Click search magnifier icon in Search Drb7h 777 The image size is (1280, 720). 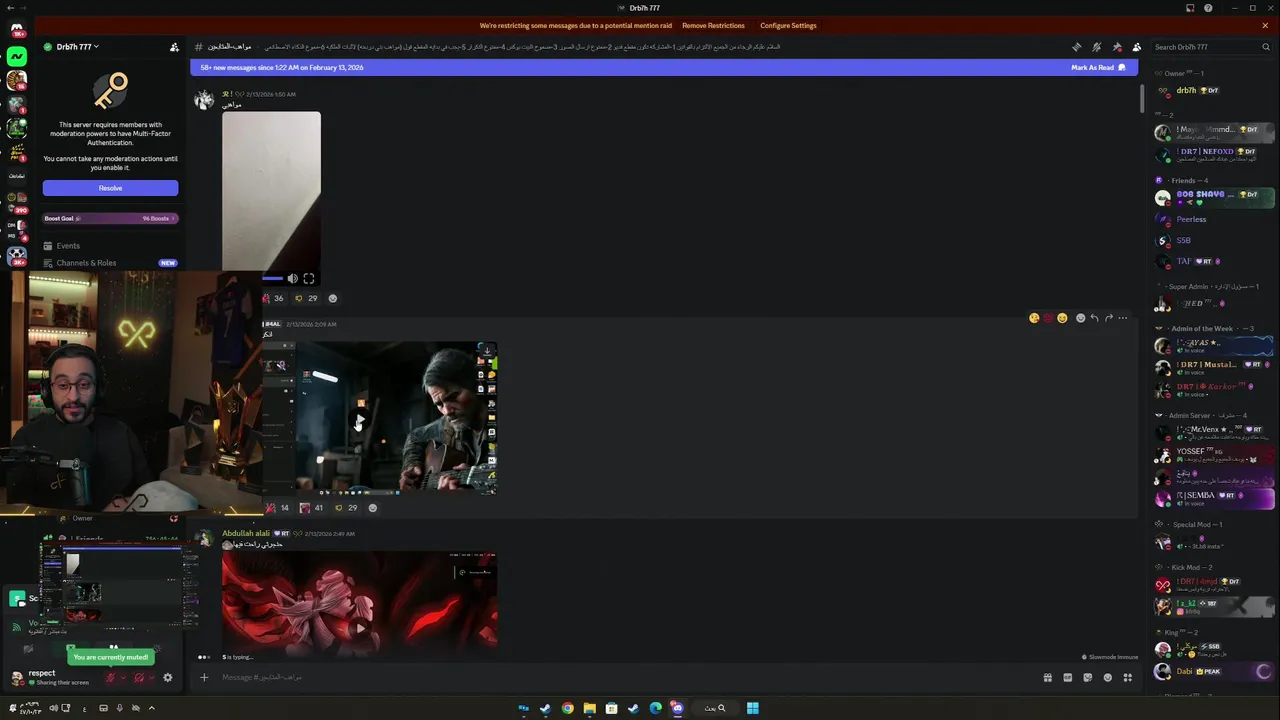[1265, 47]
